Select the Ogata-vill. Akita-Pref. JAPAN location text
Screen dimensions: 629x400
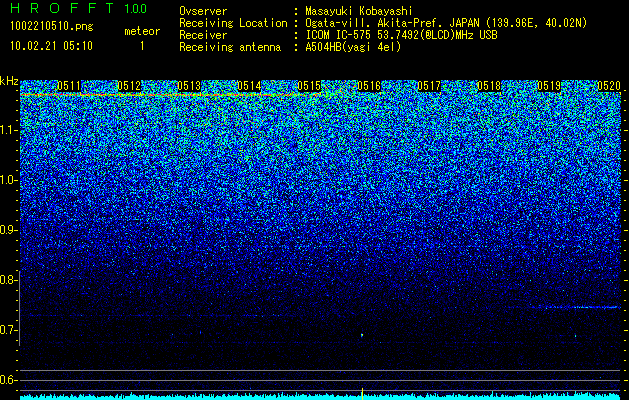(x=446, y=23)
